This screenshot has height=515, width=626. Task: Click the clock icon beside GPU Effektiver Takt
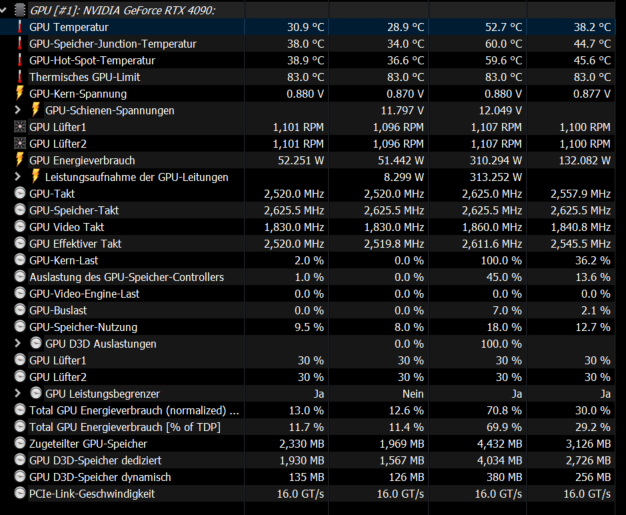point(20,243)
